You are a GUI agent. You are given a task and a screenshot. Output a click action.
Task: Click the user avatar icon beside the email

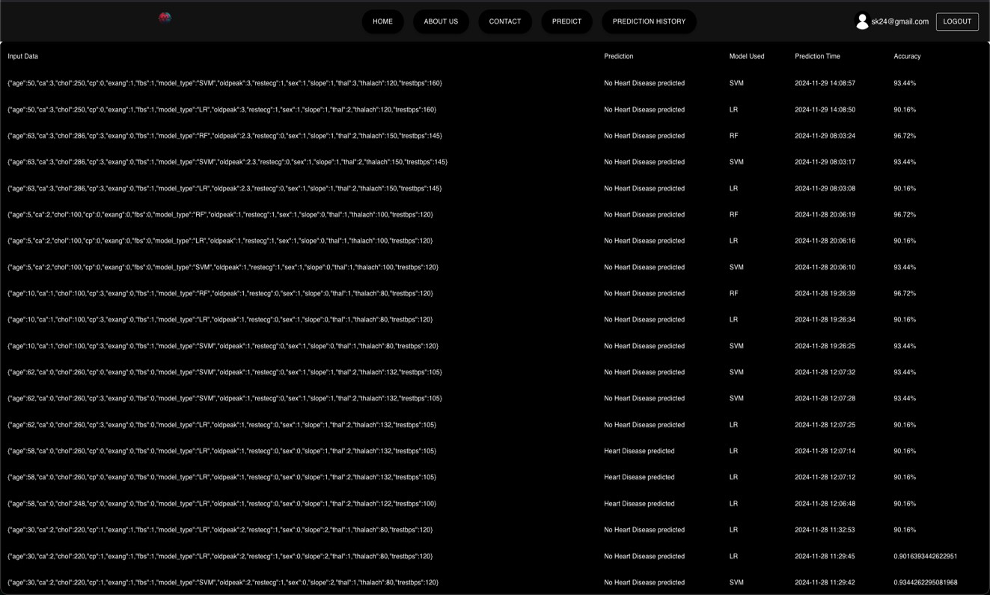click(862, 21)
